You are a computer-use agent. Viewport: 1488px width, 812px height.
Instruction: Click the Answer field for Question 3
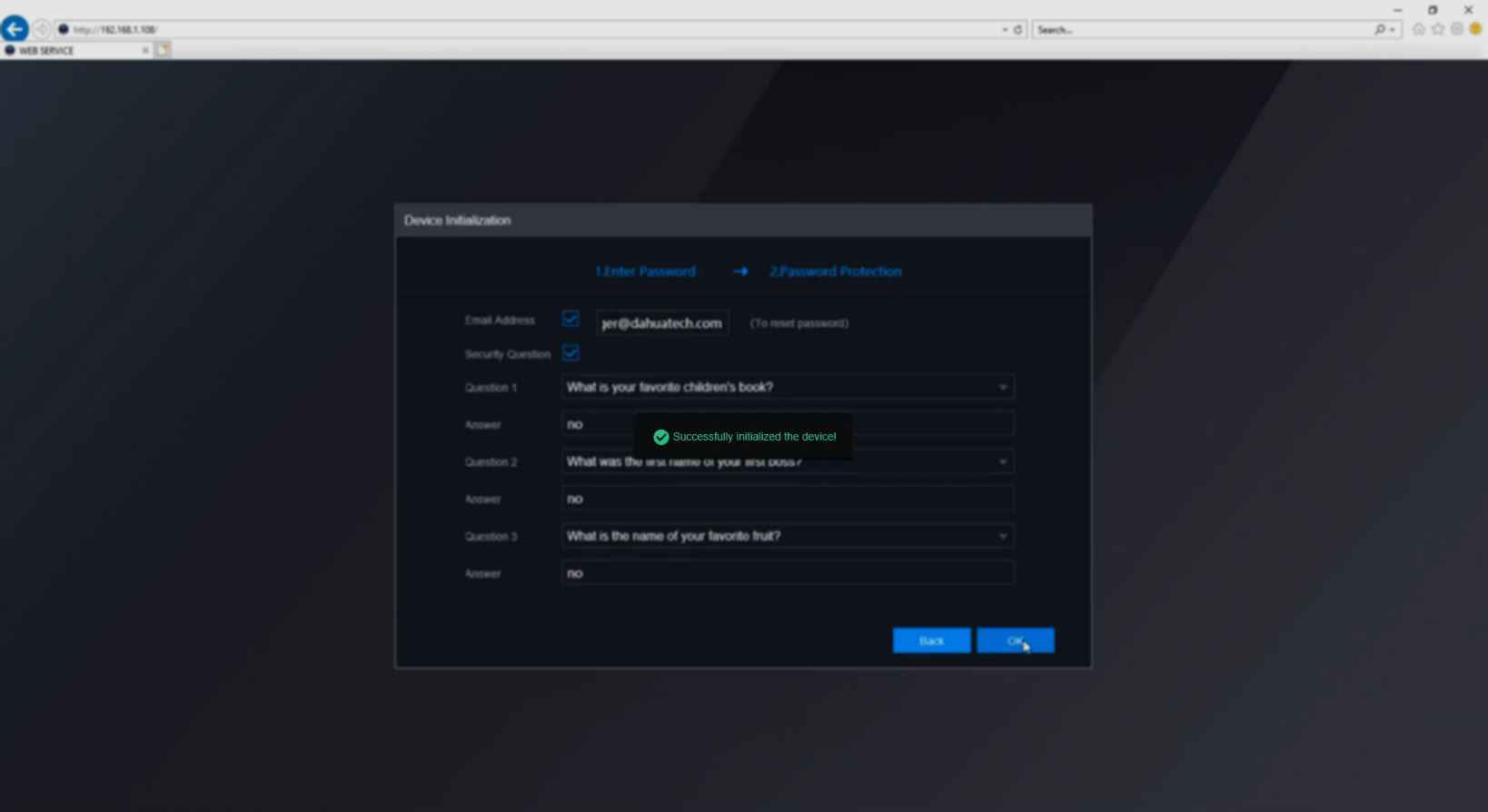(788, 573)
